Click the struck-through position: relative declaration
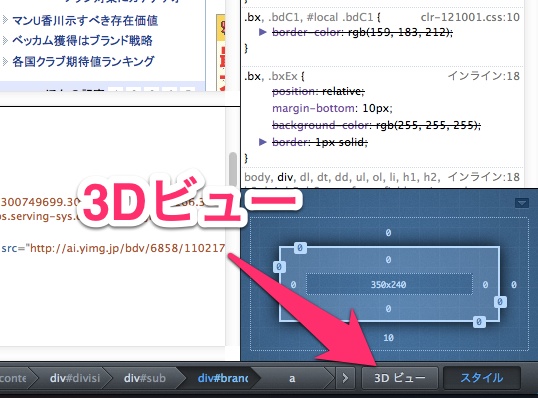The image size is (538, 398). pyautogui.click(x=318, y=91)
